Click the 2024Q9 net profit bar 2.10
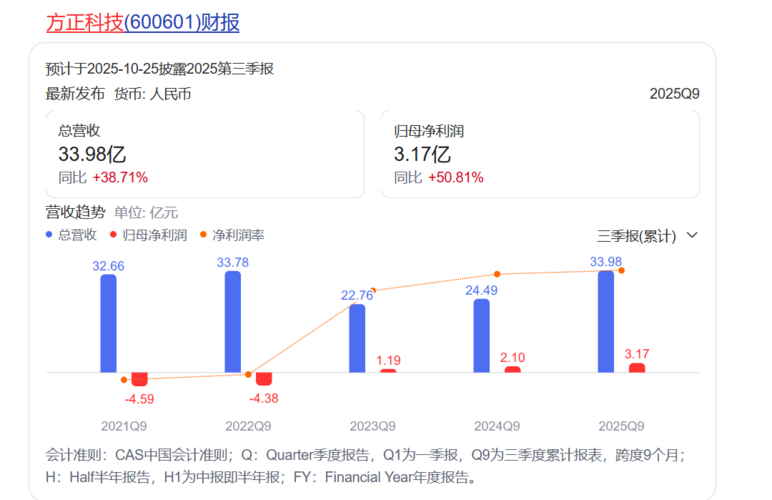This screenshot has width=772, height=500. pos(513,370)
